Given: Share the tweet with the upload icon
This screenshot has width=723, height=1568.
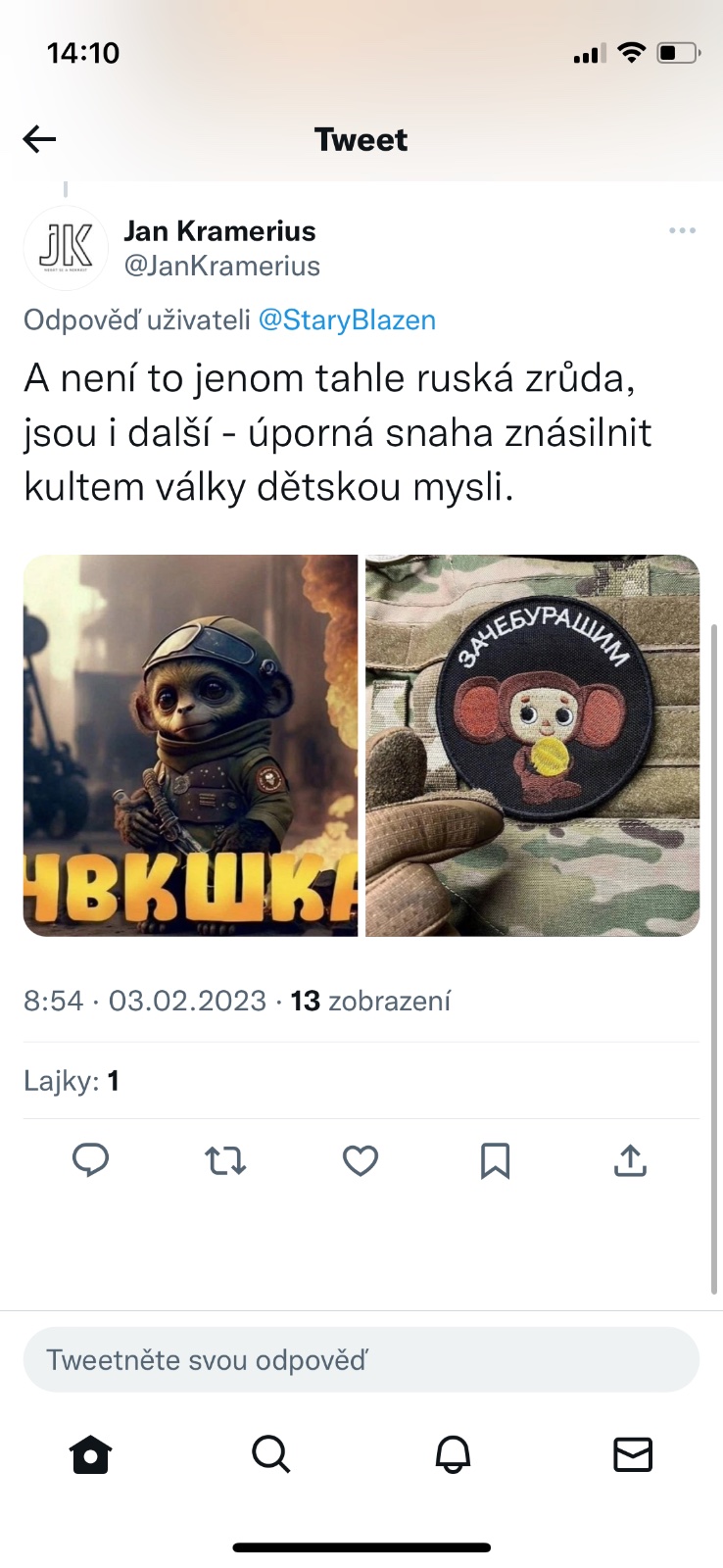Looking at the screenshot, I should (630, 1160).
